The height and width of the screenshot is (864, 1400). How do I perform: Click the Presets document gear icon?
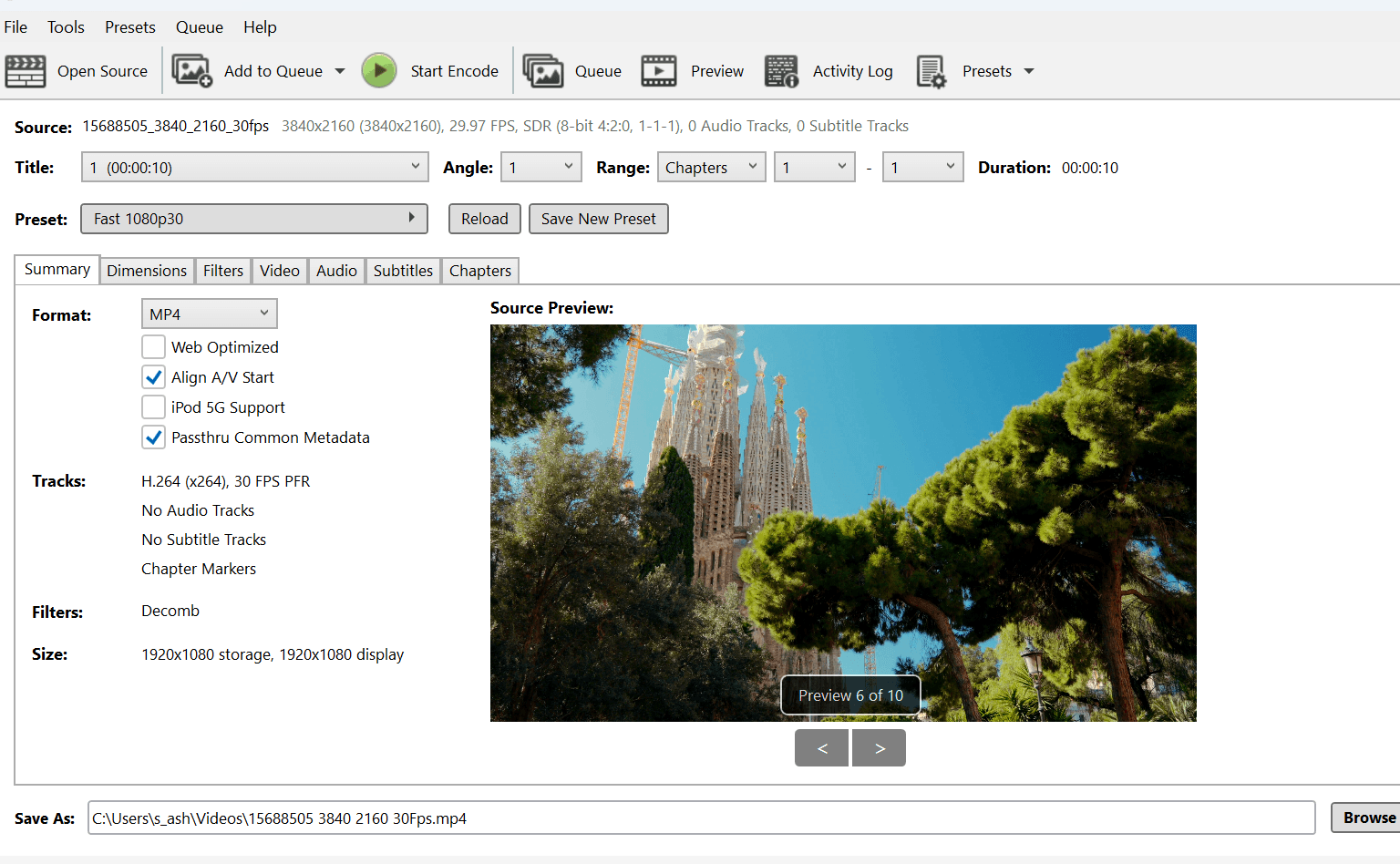(x=931, y=71)
